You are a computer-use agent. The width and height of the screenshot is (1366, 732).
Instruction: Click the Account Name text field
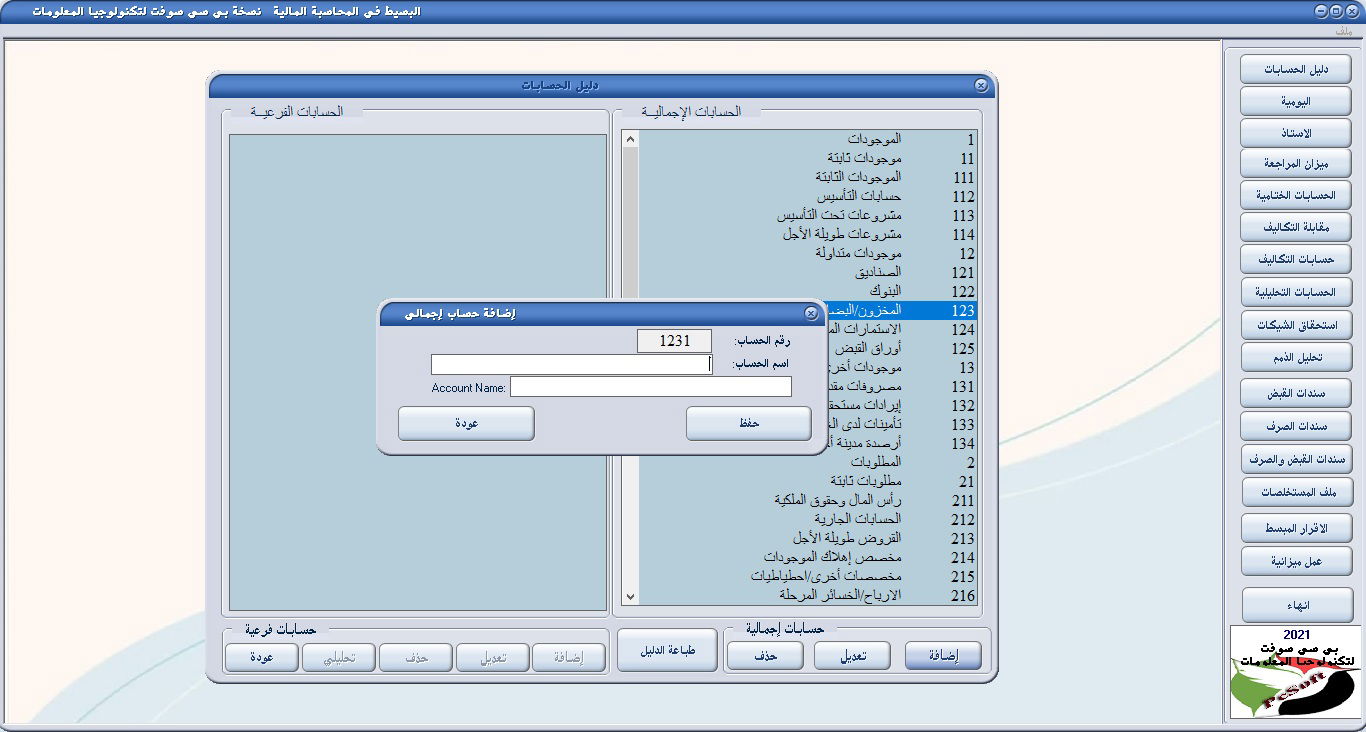tap(650, 387)
